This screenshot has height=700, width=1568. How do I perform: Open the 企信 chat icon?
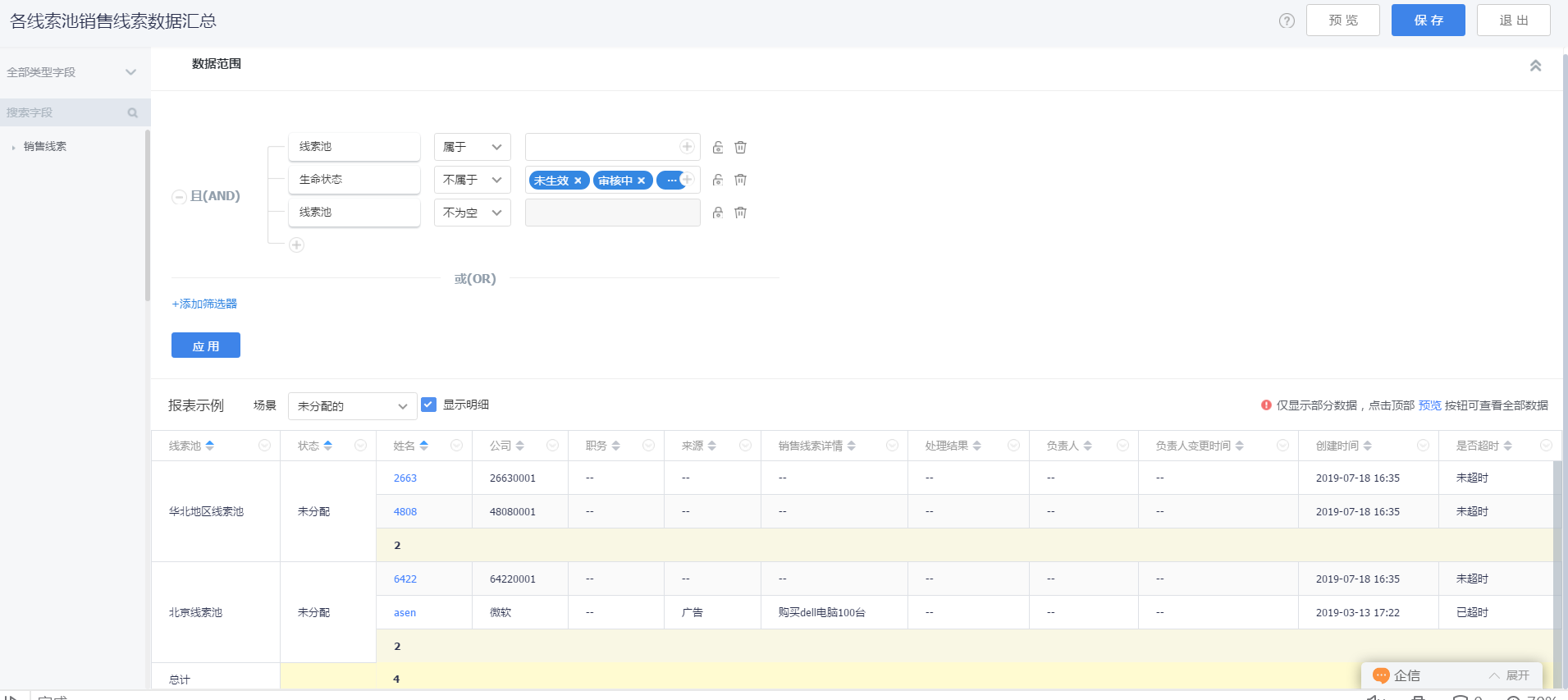1381,675
